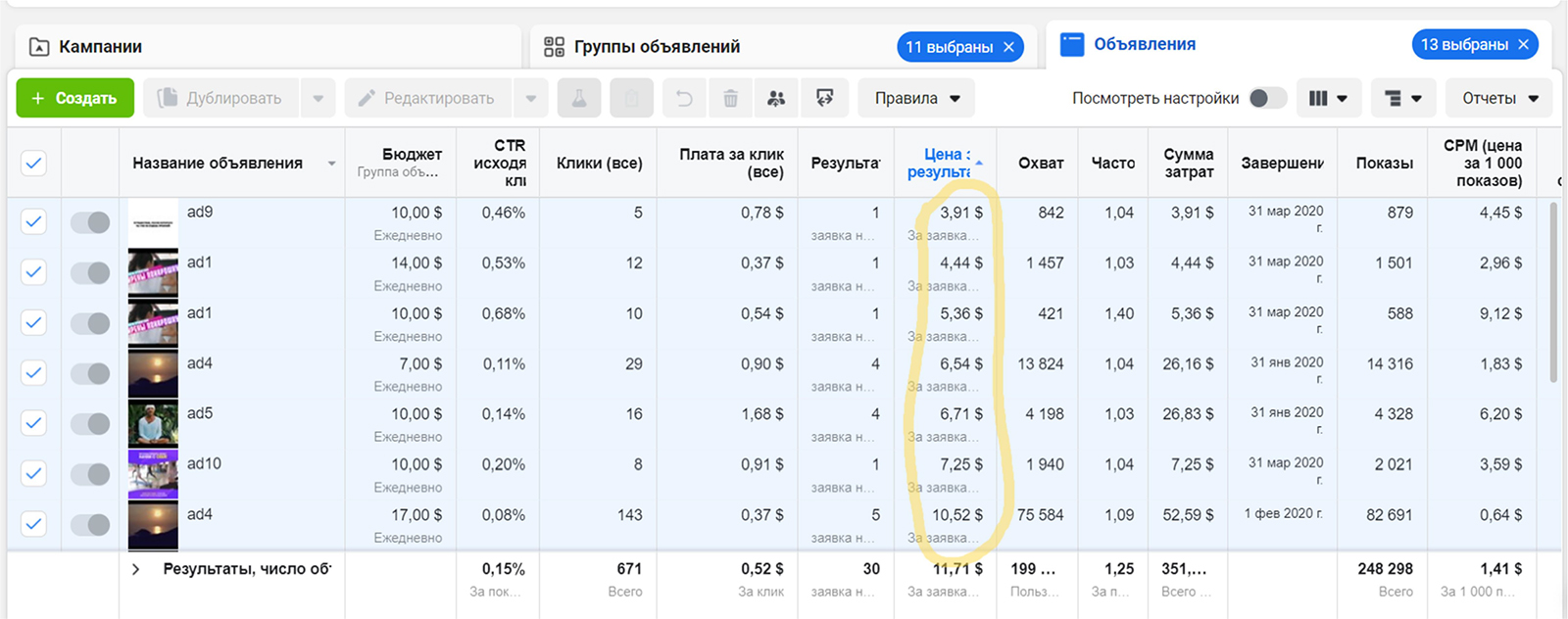This screenshot has width=1568, height=619.
Task: Open the Отчеты dropdown
Action: click(x=1499, y=99)
